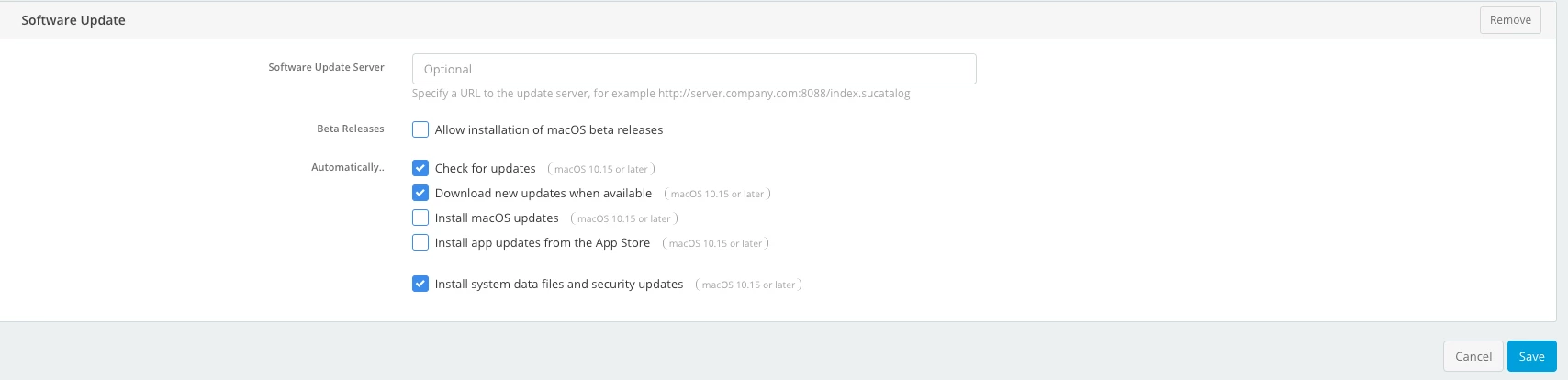Click the Software Update section heading
1568x380 pixels.
(73, 20)
